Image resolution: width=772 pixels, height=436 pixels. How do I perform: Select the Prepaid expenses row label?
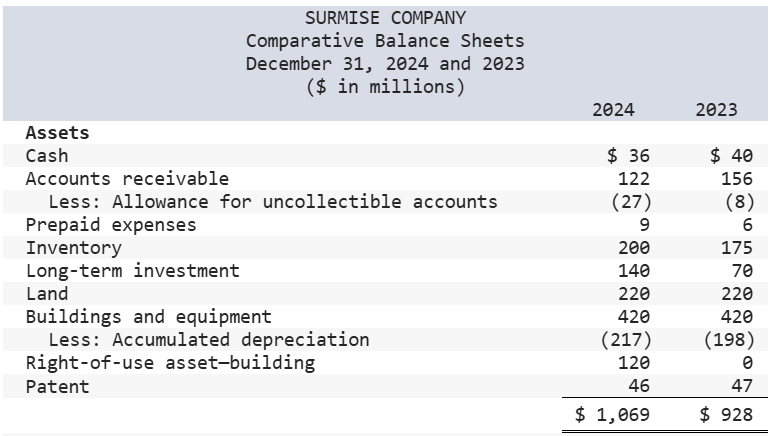click(111, 225)
